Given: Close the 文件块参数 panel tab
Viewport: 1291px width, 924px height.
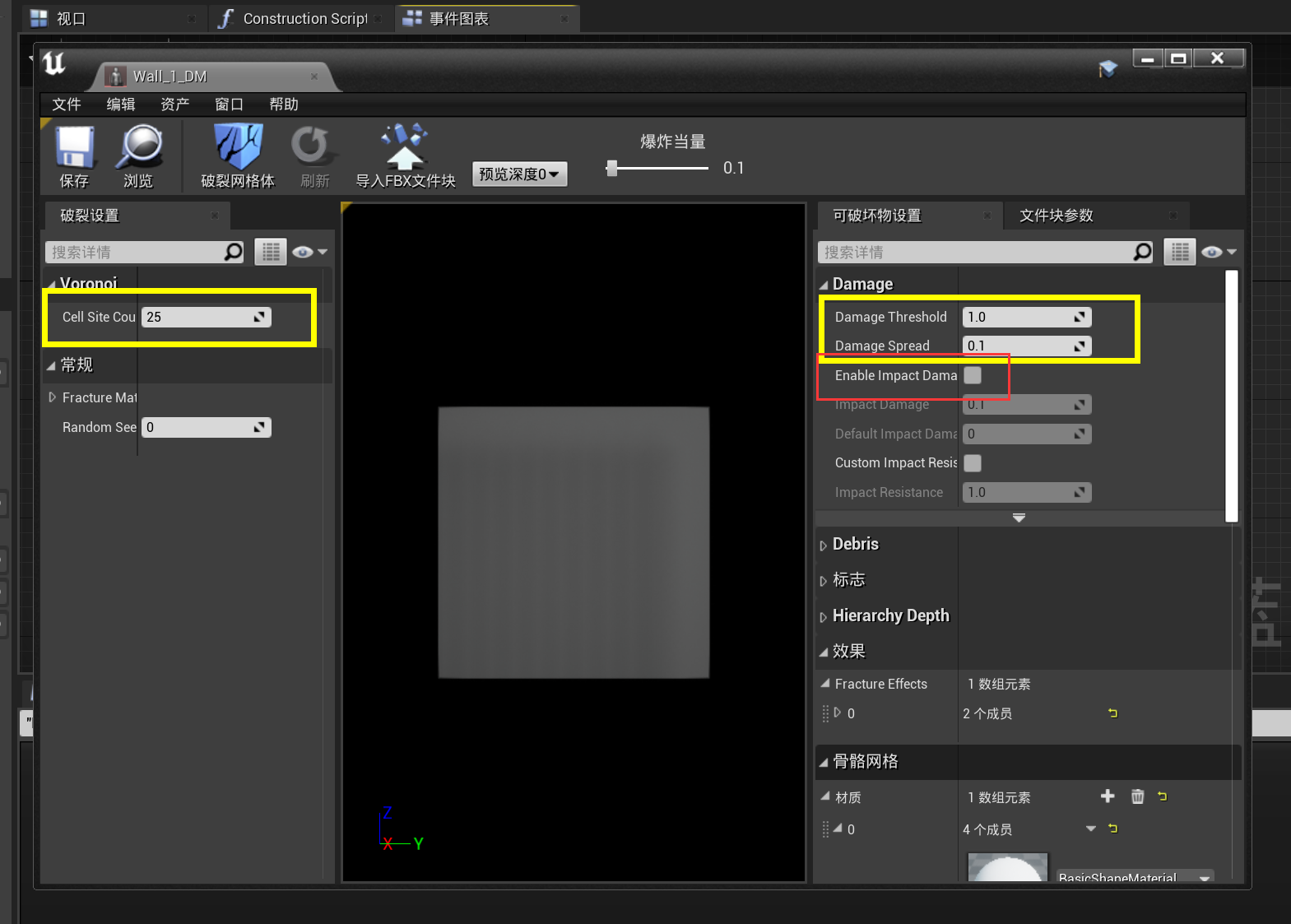Looking at the screenshot, I should pyautogui.click(x=1173, y=216).
